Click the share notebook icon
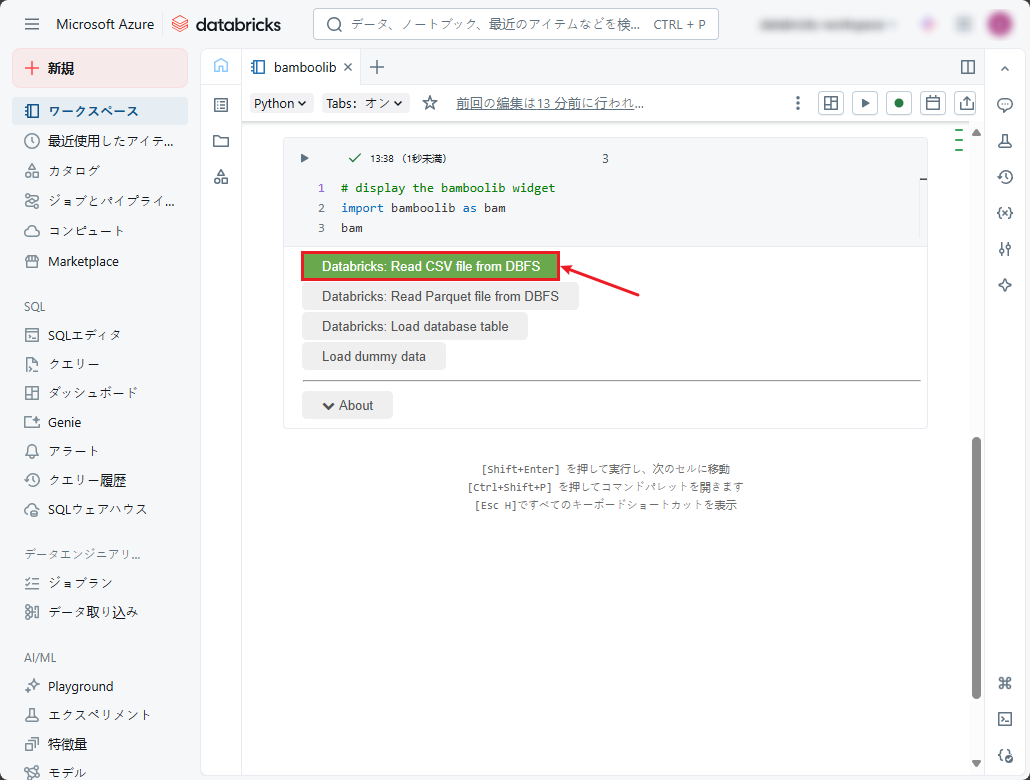Image resolution: width=1030 pixels, height=780 pixels. (x=966, y=103)
